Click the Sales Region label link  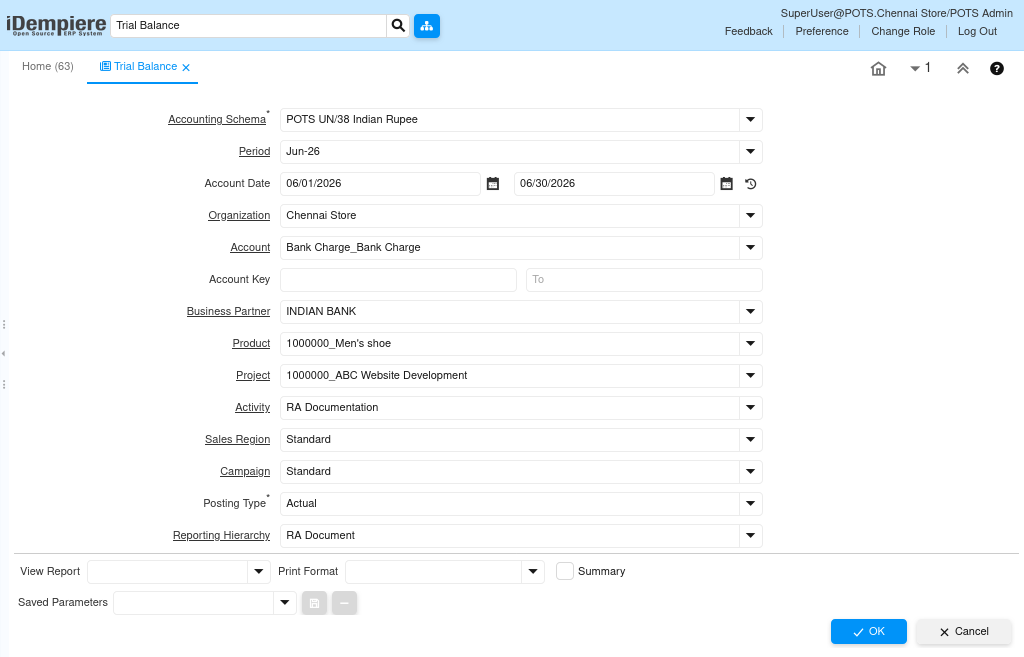[x=237, y=440]
